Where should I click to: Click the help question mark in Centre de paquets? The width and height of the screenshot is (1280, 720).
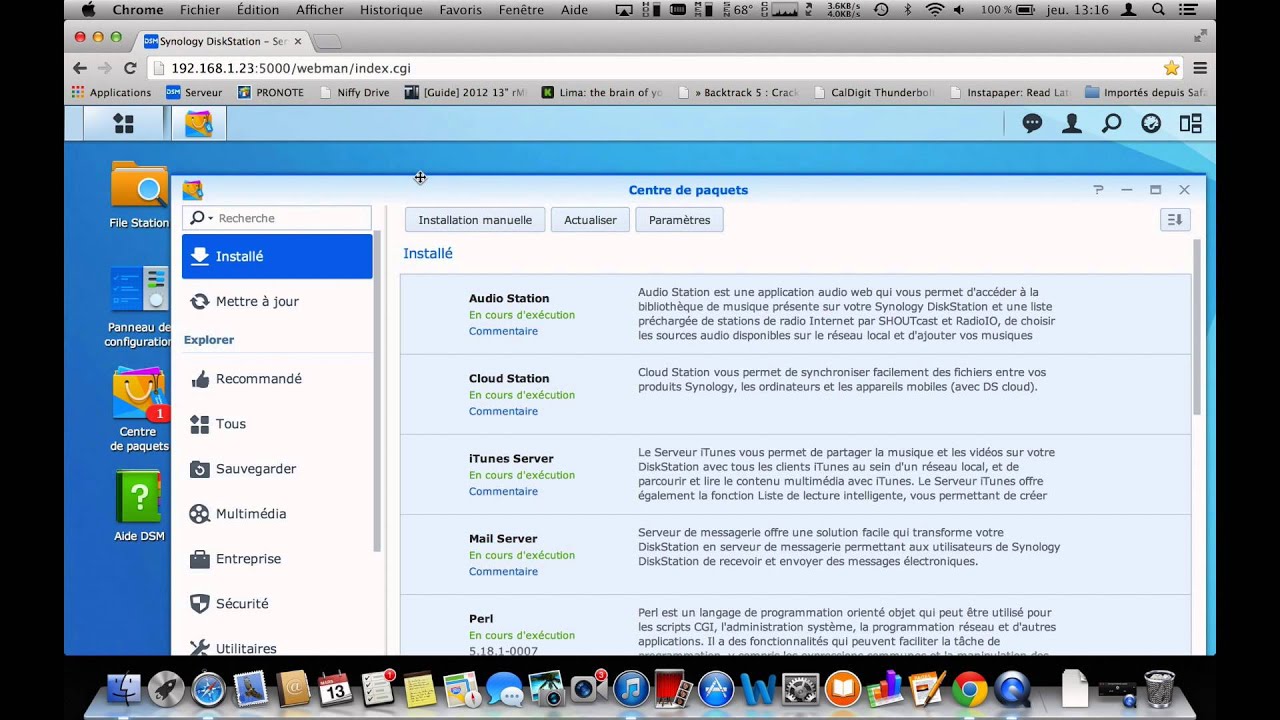tap(1098, 190)
